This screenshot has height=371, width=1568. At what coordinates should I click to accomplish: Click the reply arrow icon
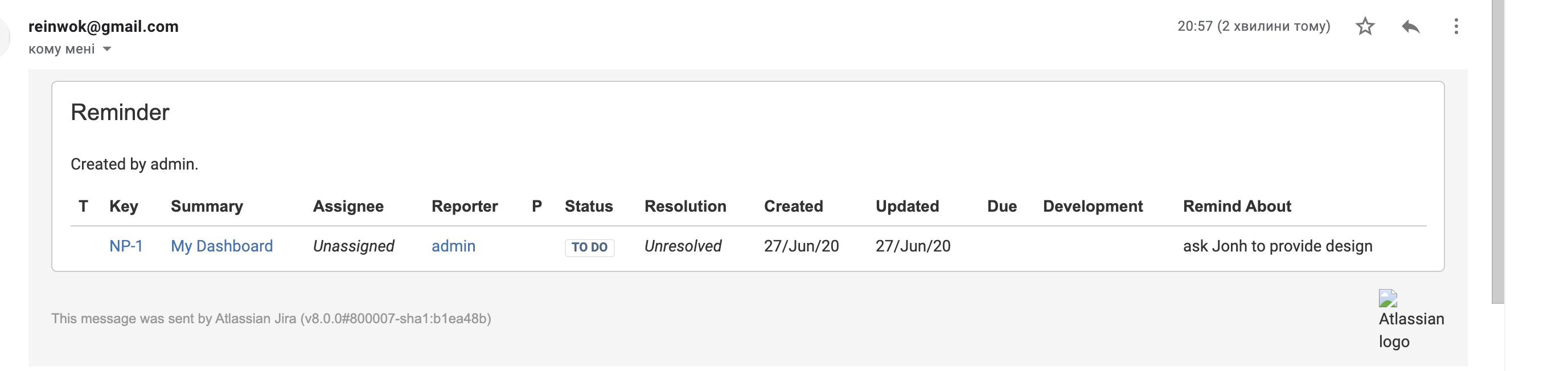click(x=1410, y=26)
